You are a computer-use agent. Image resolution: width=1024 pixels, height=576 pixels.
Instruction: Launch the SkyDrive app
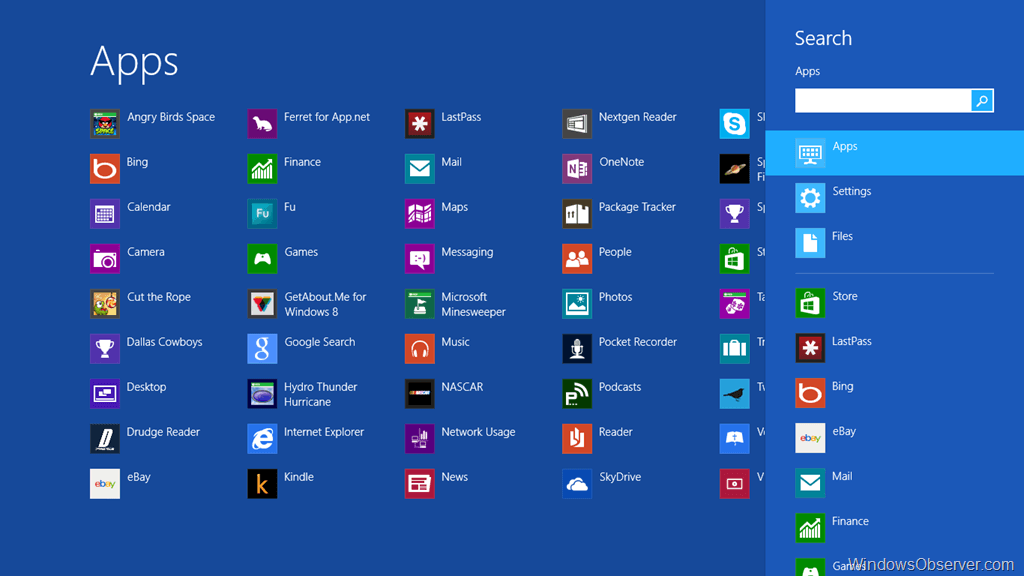point(577,484)
